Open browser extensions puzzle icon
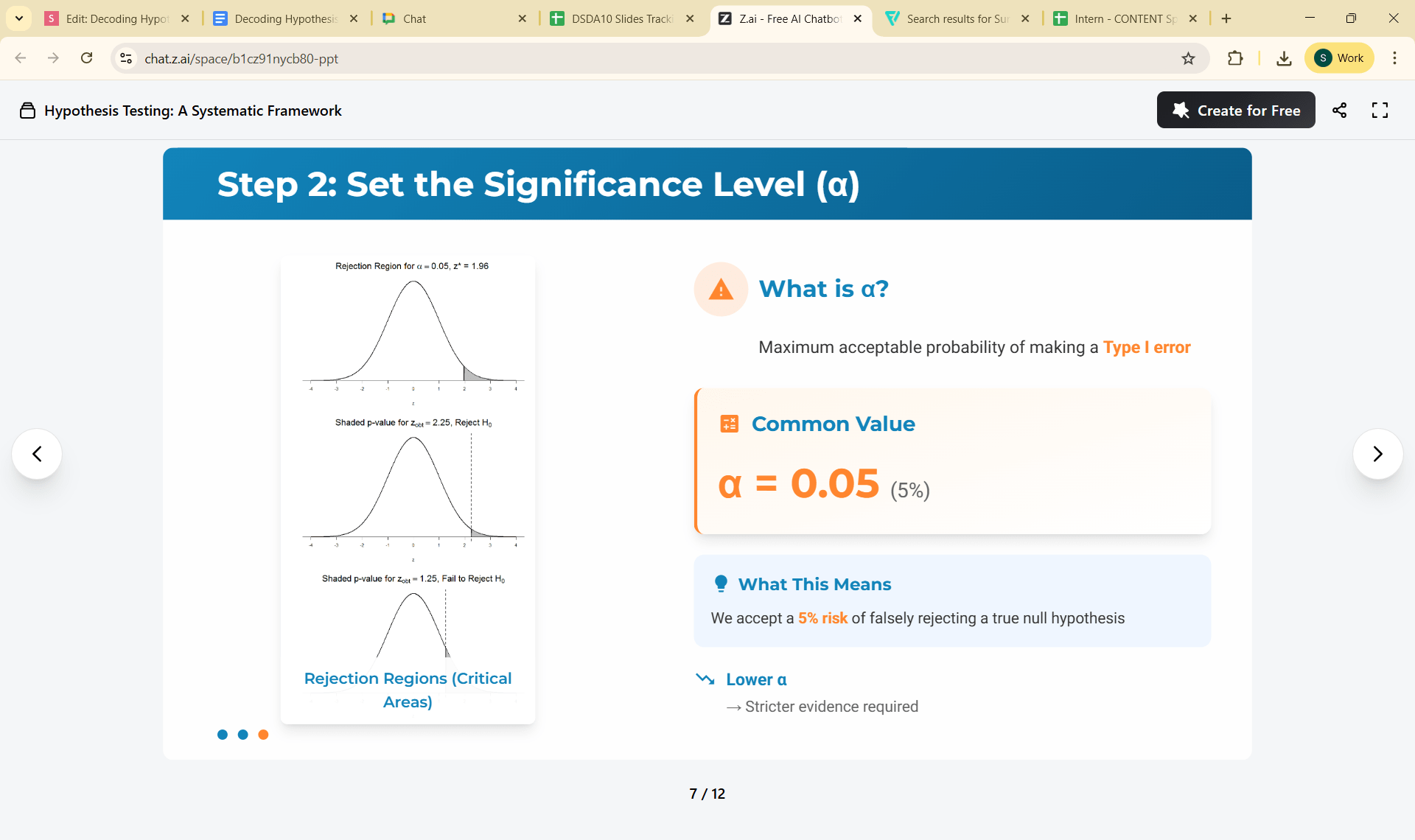This screenshot has width=1415, height=840. coord(1235,58)
